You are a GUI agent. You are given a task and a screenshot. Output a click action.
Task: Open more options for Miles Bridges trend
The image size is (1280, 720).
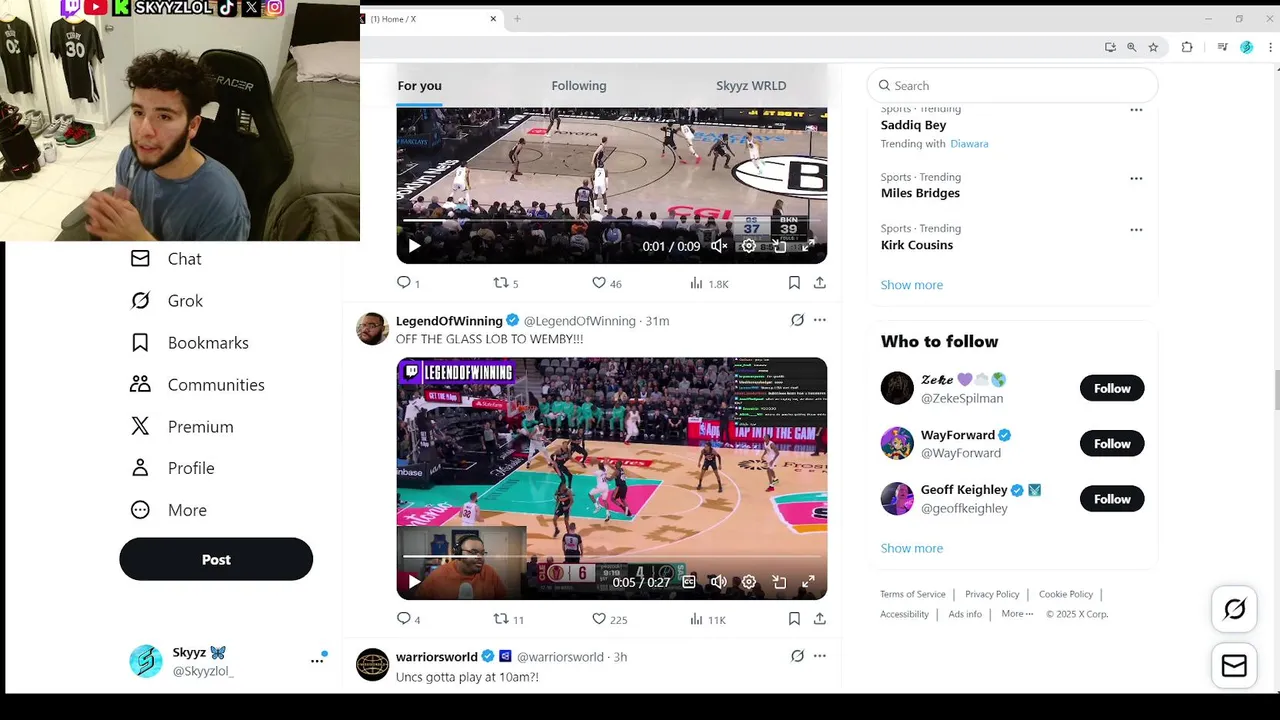tap(1136, 179)
